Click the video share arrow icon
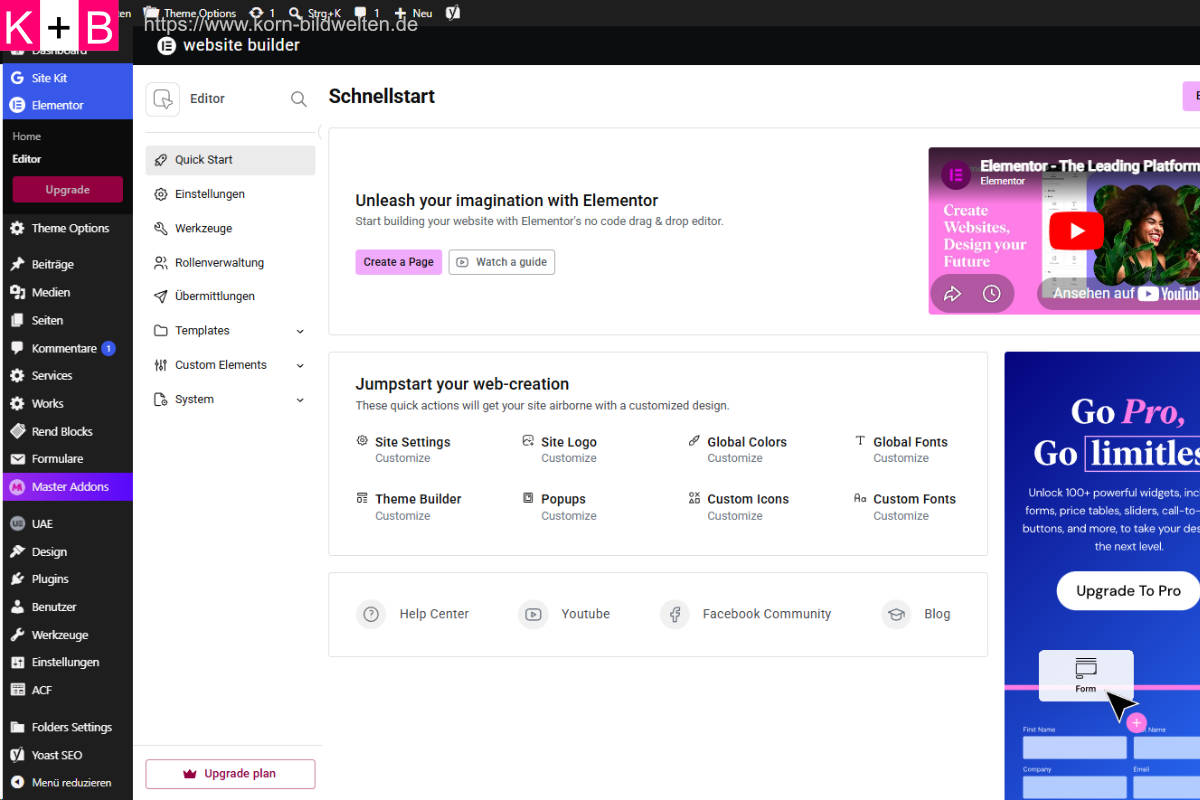 (952, 294)
